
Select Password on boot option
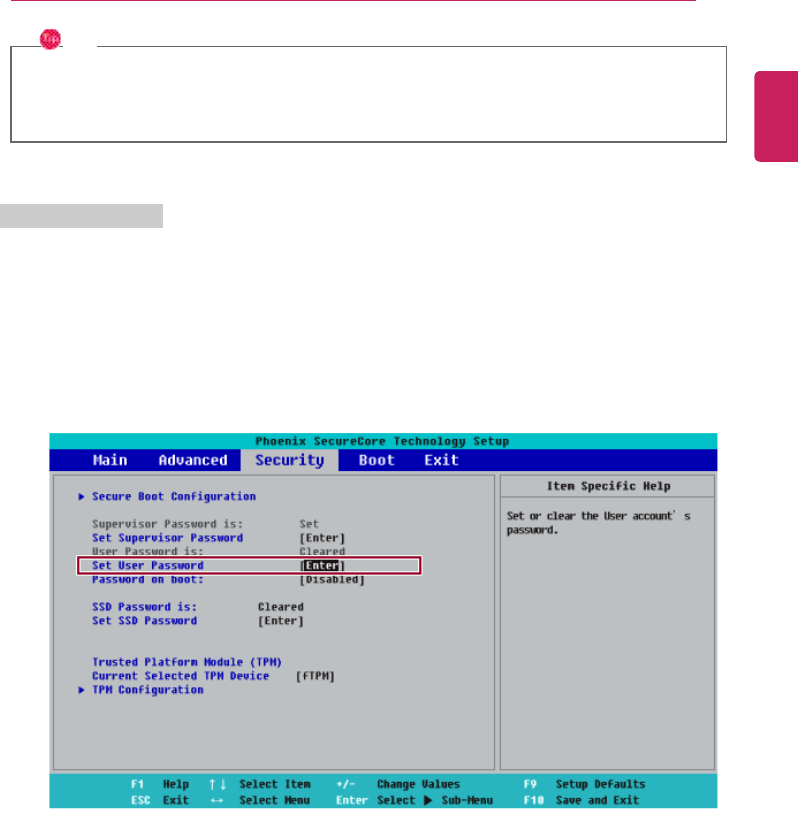click(x=148, y=579)
